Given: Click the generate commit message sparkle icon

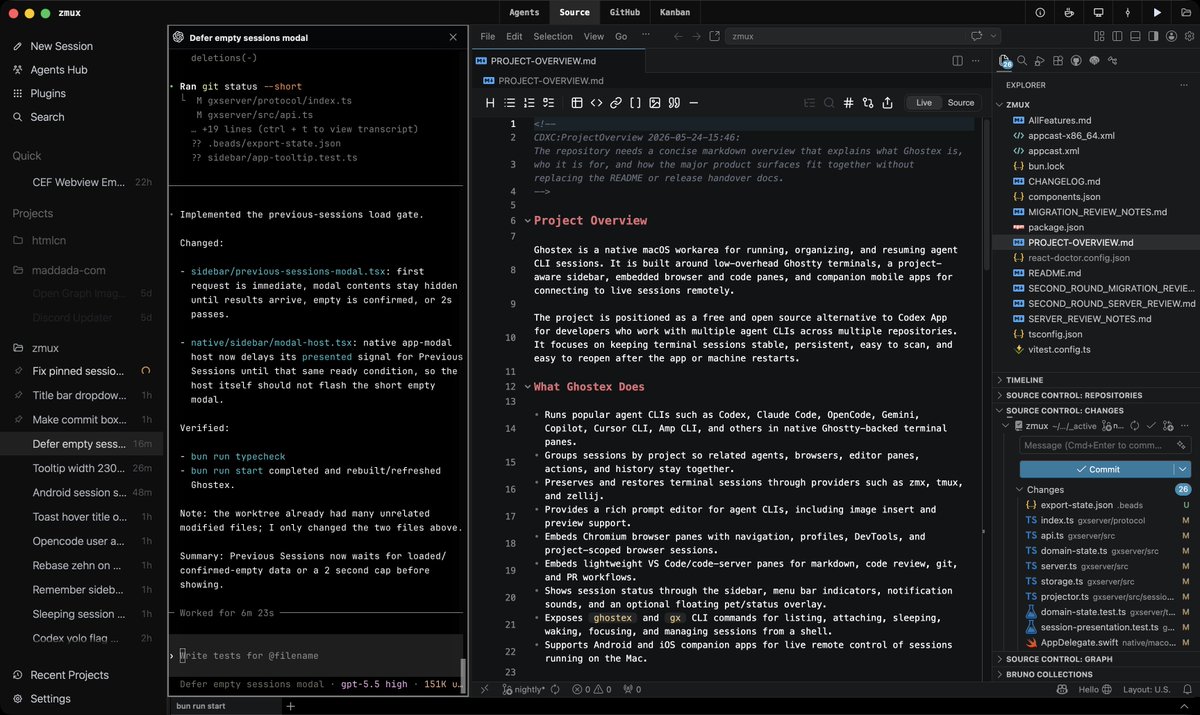Looking at the screenshot, I should click(x=1181, y=445).
